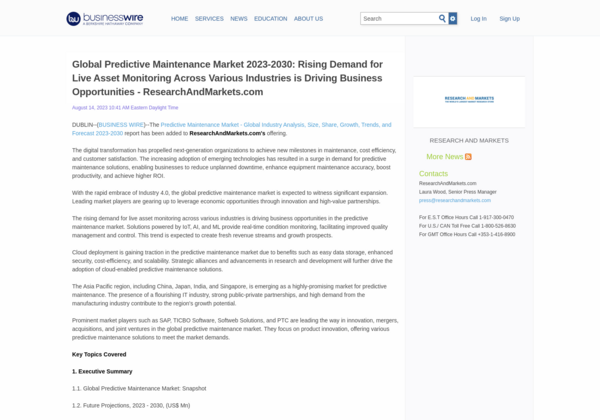Click the article headline text
Image resolution: width=600 pixels, height=420 pixels.
click(x=227, y=78)
